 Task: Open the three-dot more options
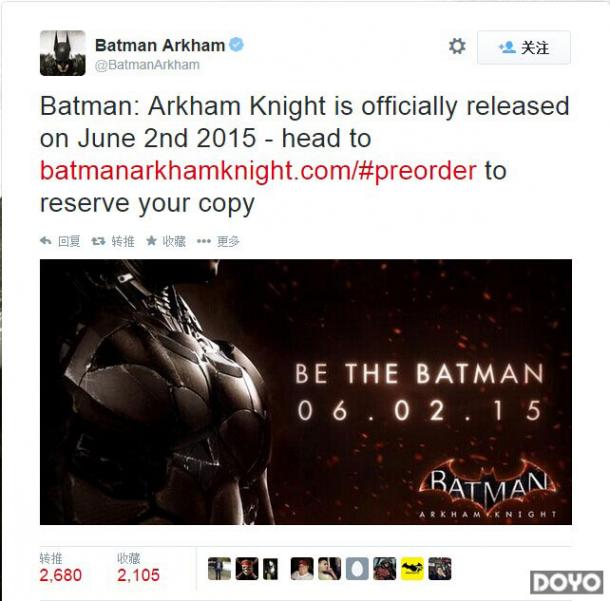203,242
